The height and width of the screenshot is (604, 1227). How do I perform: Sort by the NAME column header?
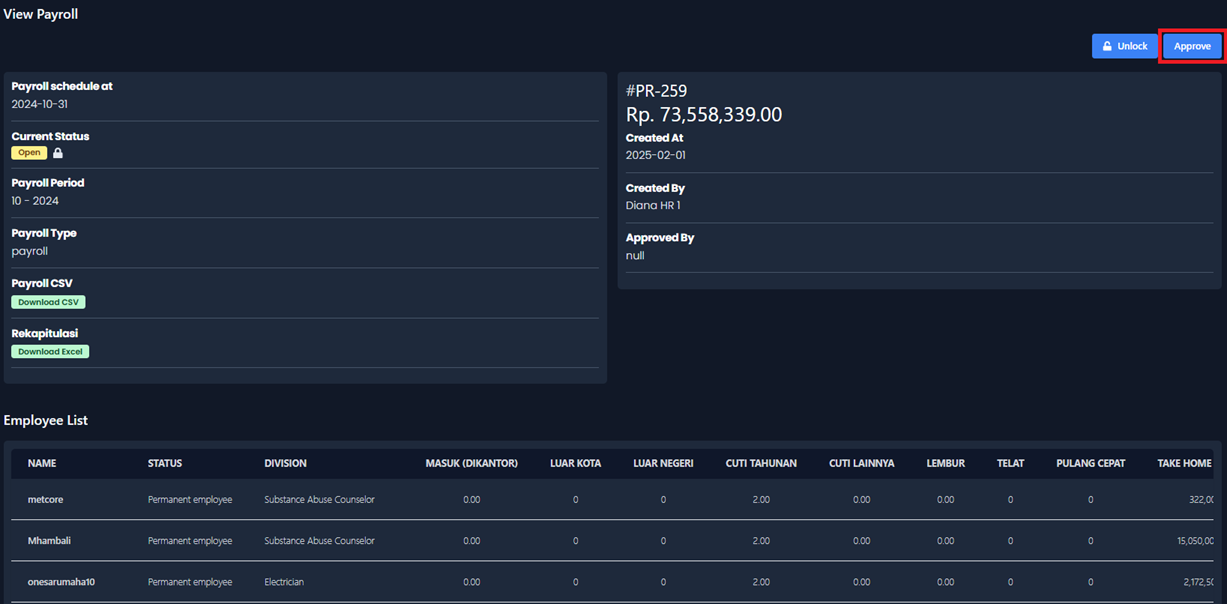[x=42, y=463]
